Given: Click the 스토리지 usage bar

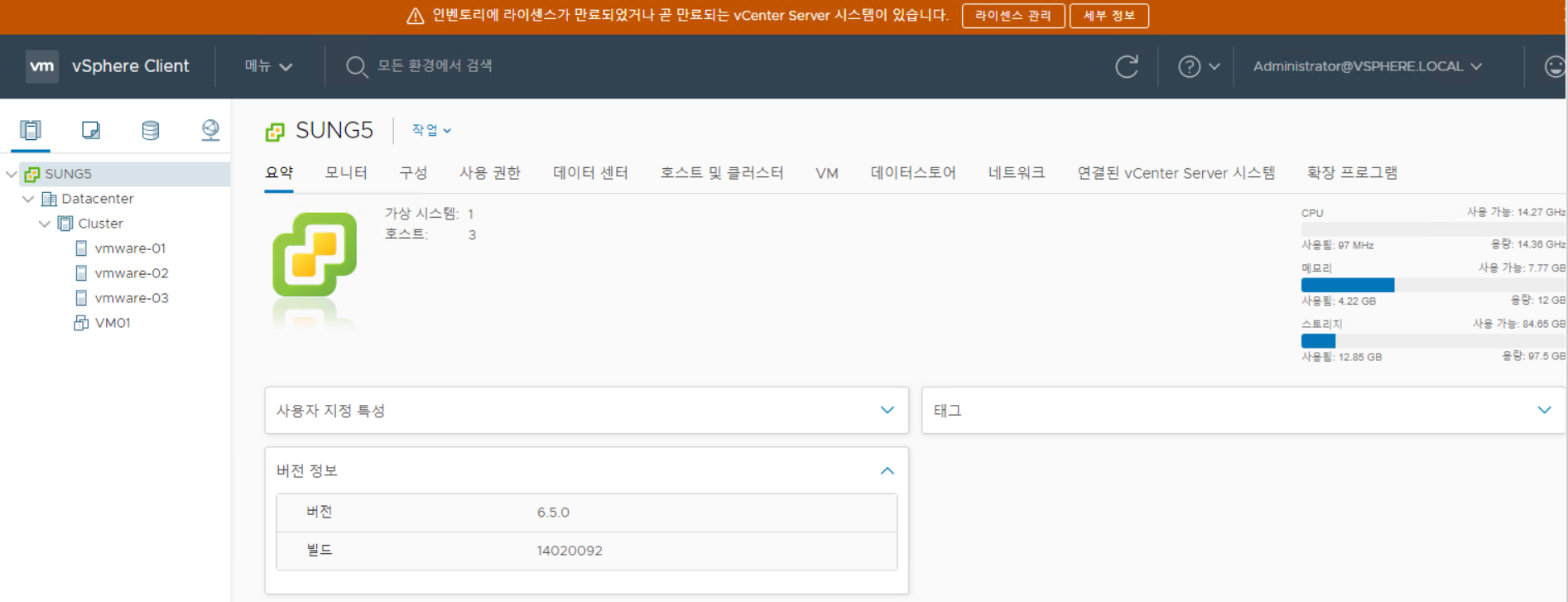Looking at the screenshot, I should point(1433,340).
